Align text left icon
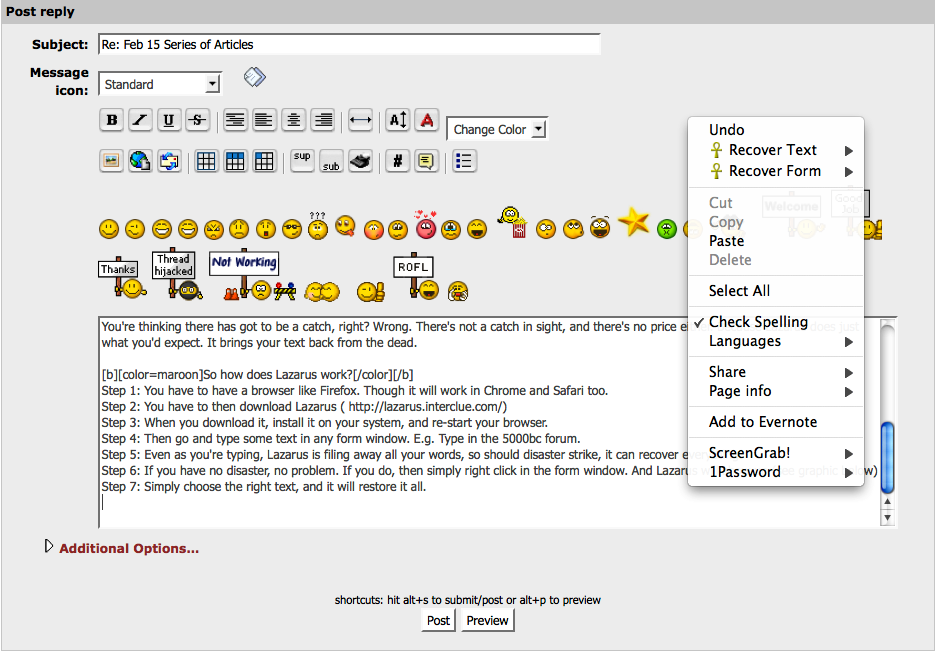 (x=264, y=120)
